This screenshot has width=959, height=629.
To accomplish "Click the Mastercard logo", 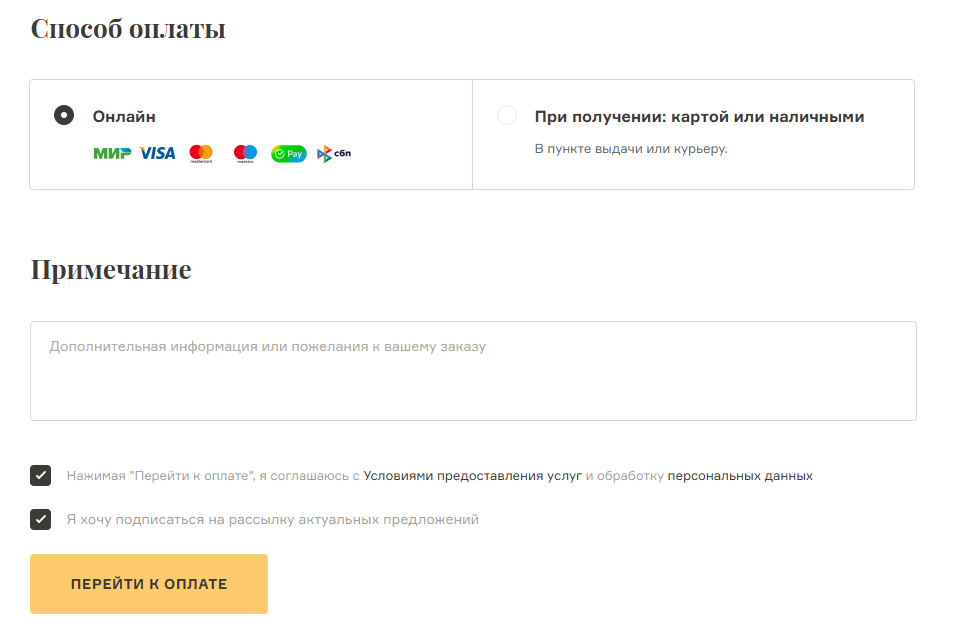I will (201, 153).
